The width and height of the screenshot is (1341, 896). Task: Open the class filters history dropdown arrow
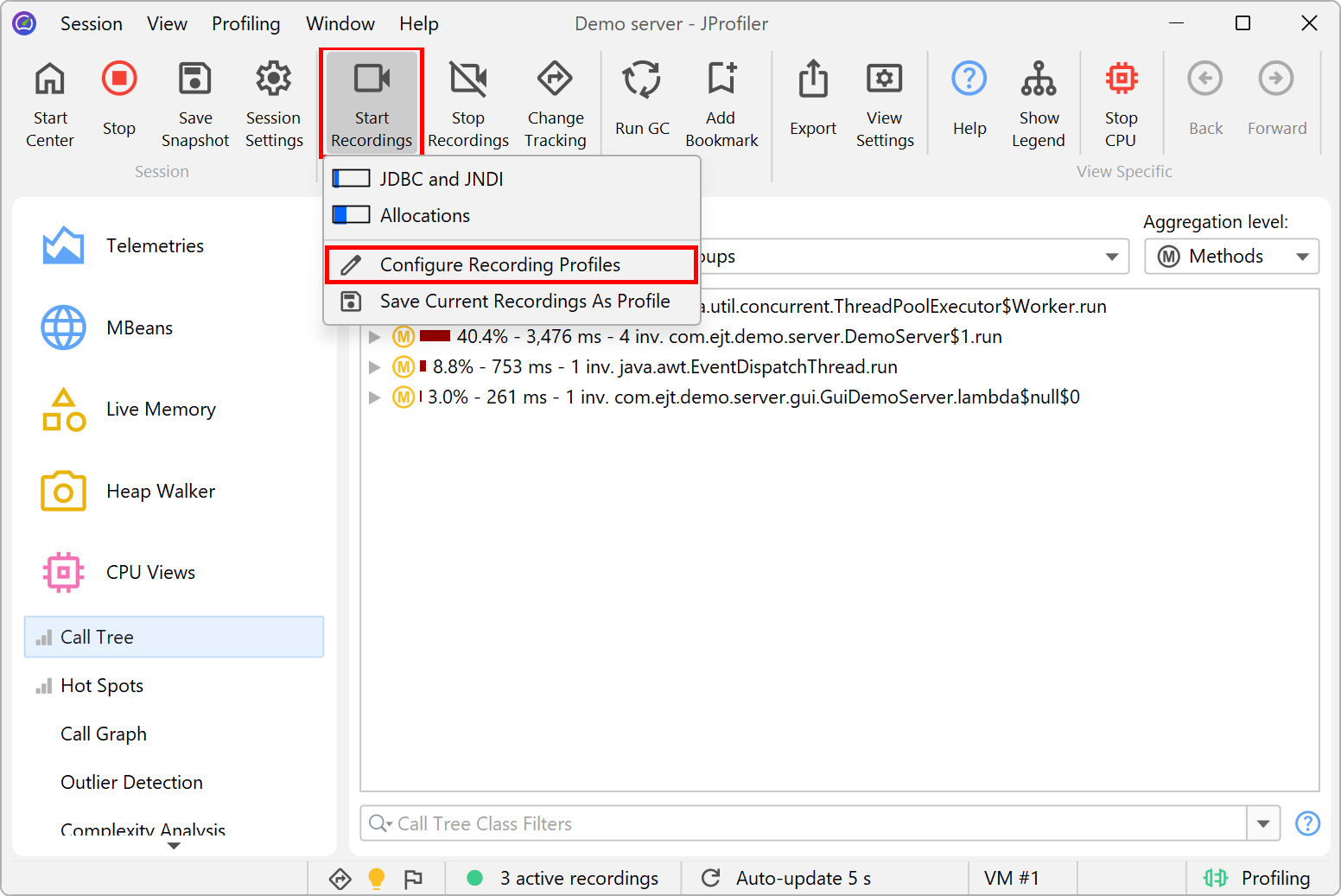1263,823
